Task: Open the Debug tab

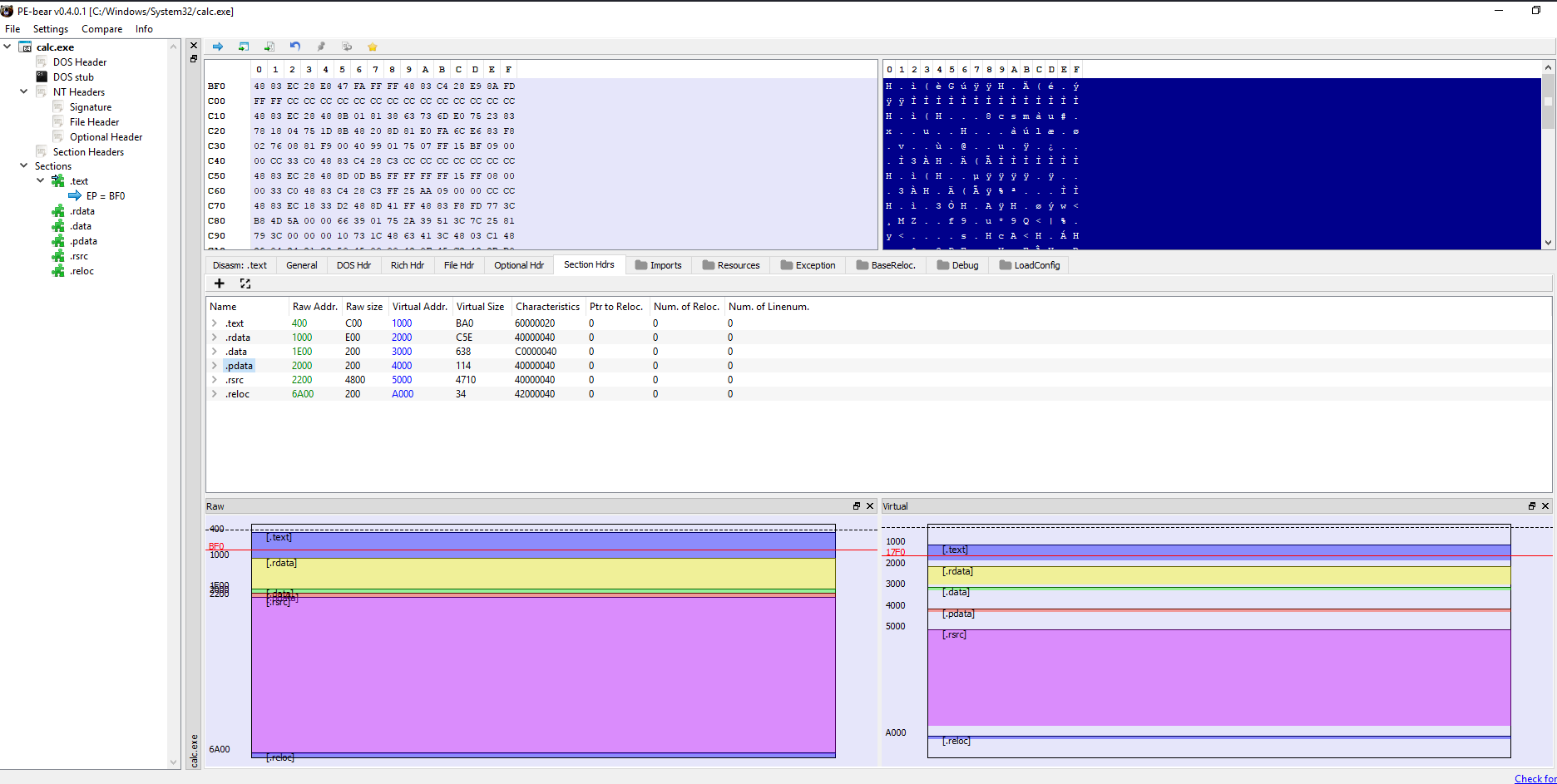Action: coord(958,265)
